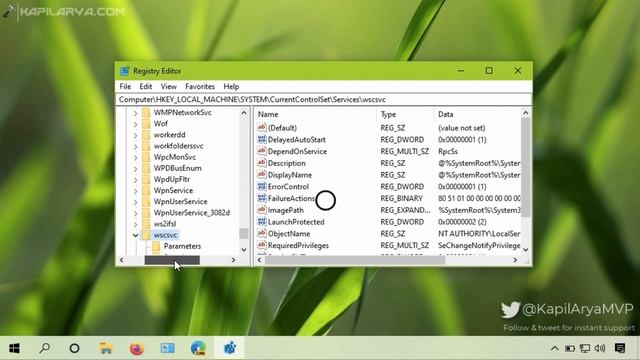Open taskbar Search

44,348
